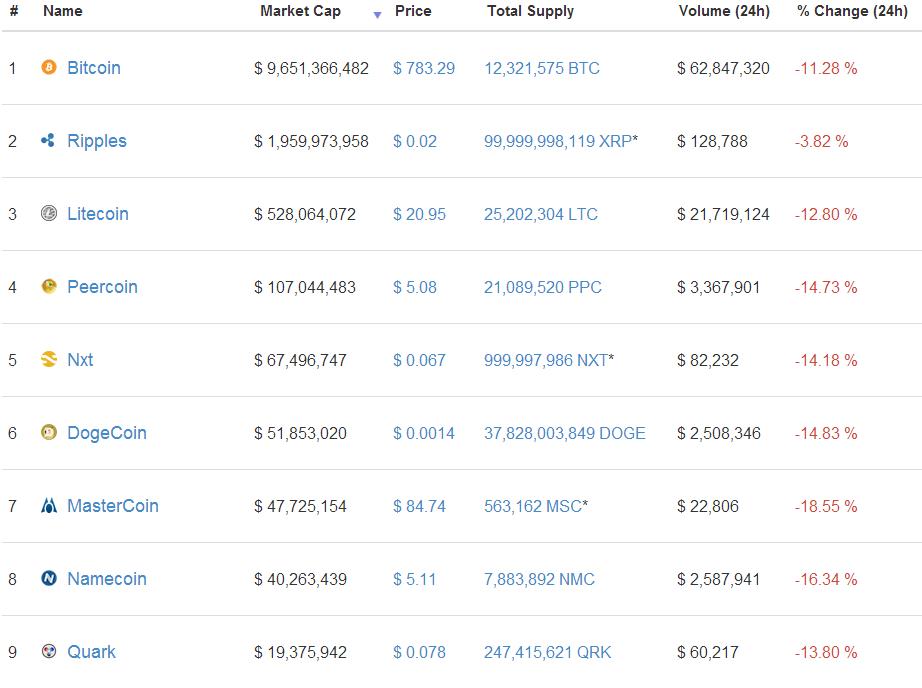Open MasterCoin price link $ 84.74
This screenshot has width=922, height=688.
click(x=419, y=506)
